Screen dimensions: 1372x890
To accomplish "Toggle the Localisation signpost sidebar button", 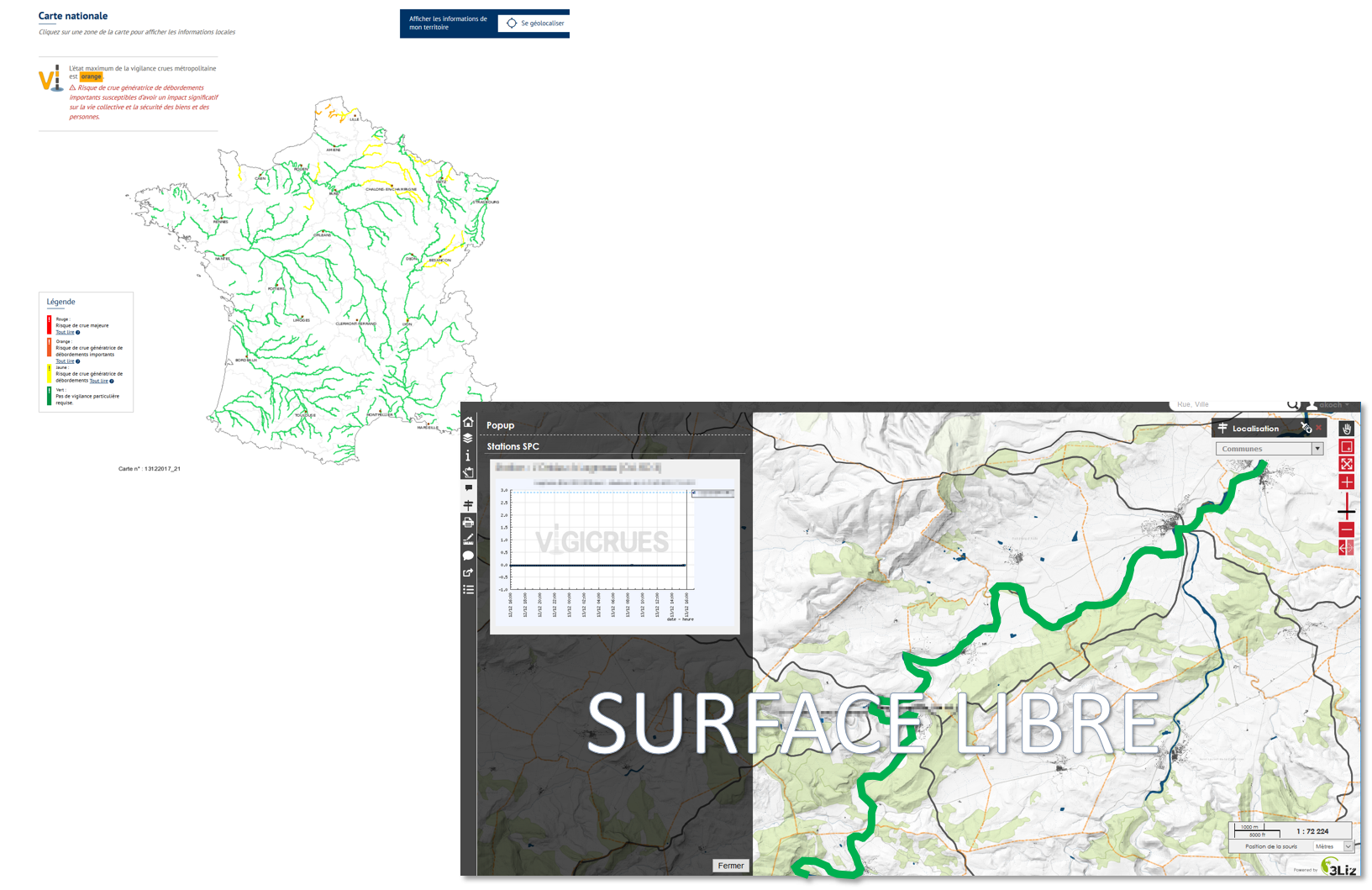I will pyautogui.click(x=468, y=505).
